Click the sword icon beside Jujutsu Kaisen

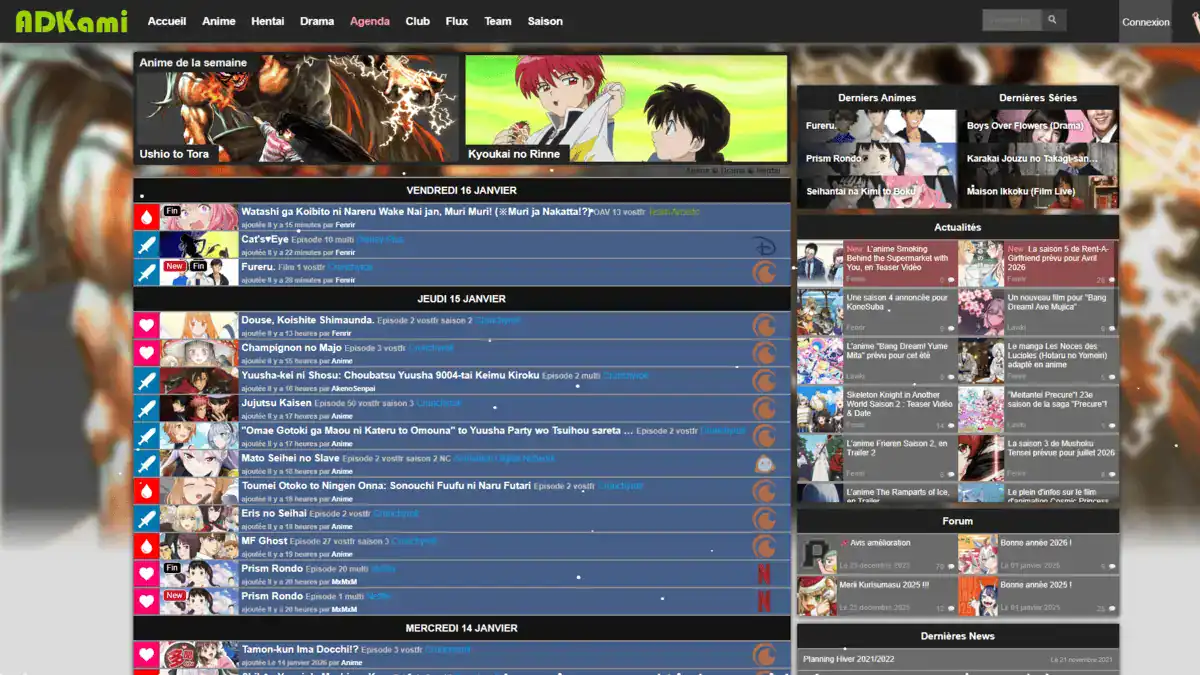click(x=147, y=408)
